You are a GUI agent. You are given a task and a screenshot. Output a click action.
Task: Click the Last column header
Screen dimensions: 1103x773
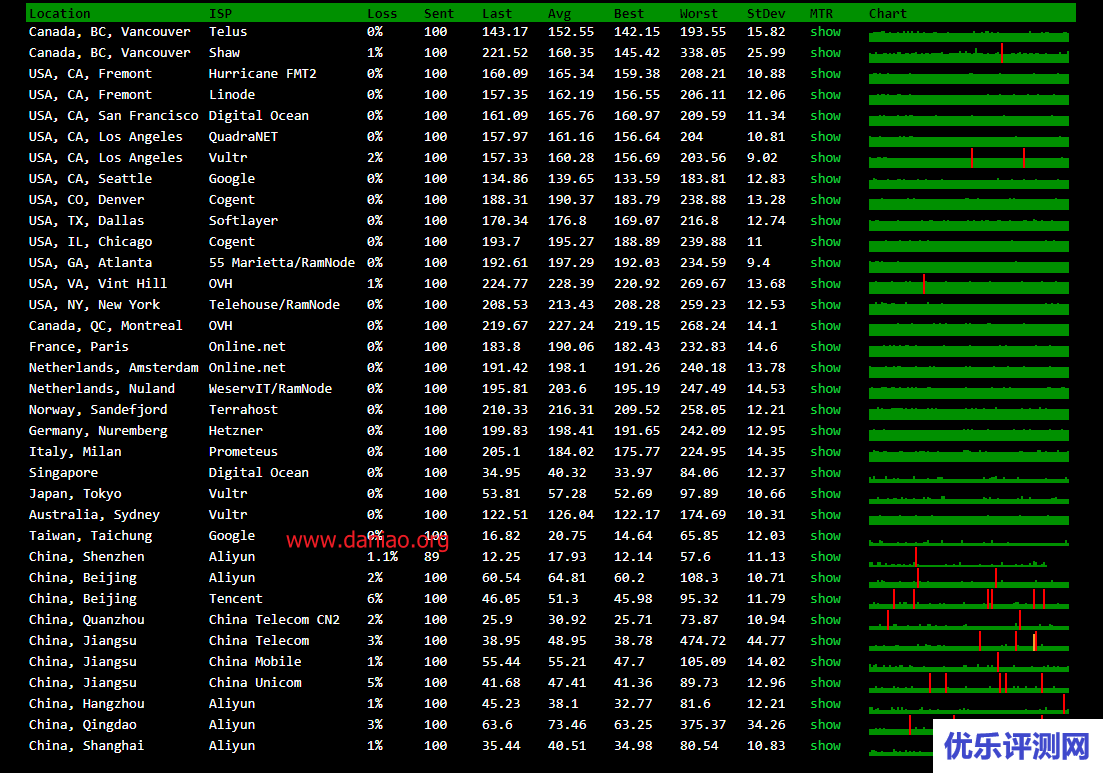coord(497,13)
